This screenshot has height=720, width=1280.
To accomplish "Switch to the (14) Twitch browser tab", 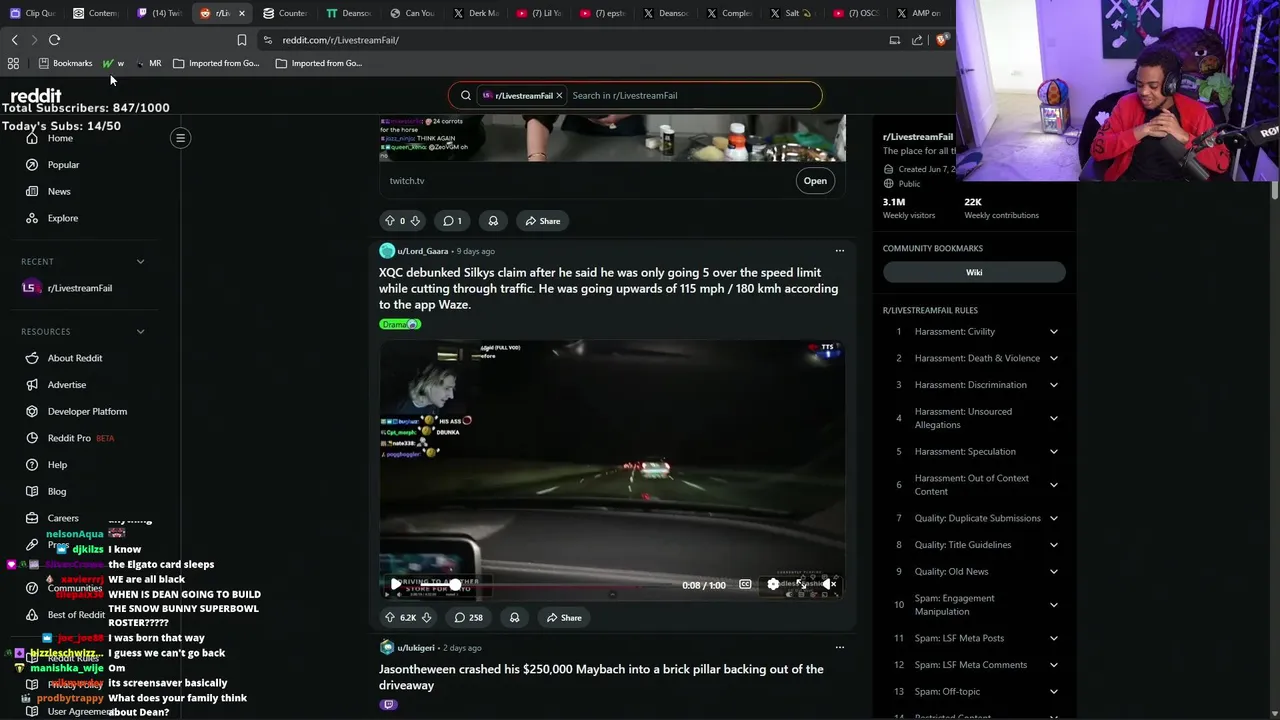I will [159, 13].
